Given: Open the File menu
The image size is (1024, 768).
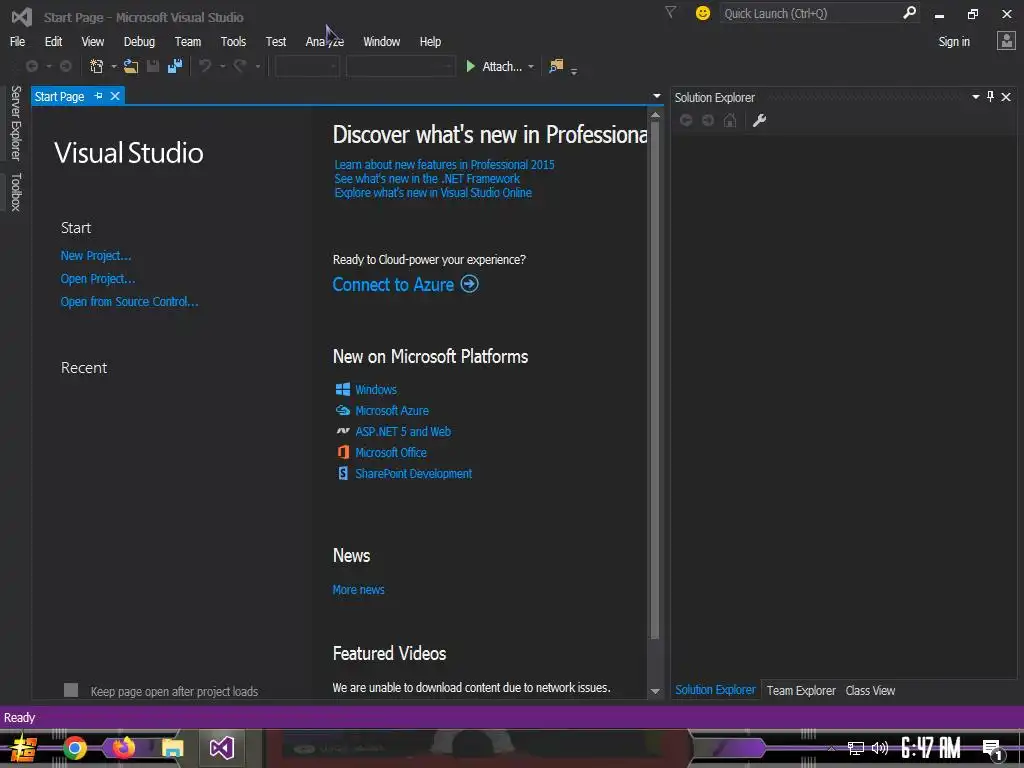Looking at the screenshot, I should (x=18, y=41).
